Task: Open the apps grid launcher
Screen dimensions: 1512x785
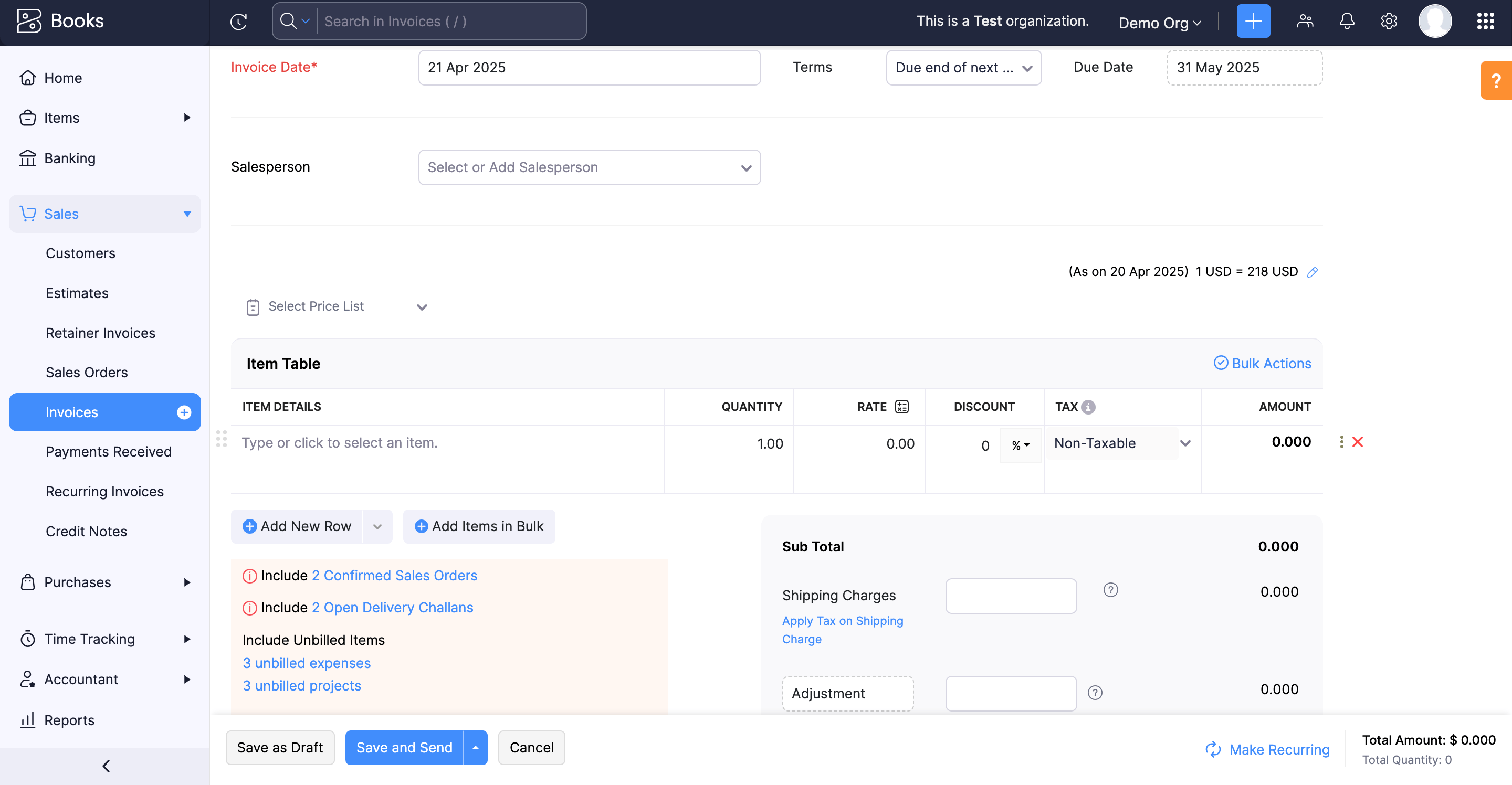Action: pyautogui.click(x=1486, y=21)
